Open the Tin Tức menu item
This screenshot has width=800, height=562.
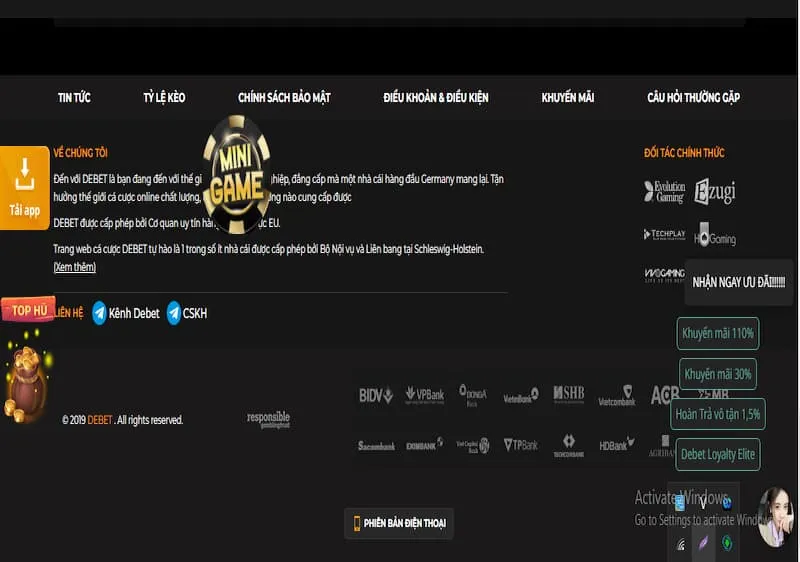click(x=74, y=97)
